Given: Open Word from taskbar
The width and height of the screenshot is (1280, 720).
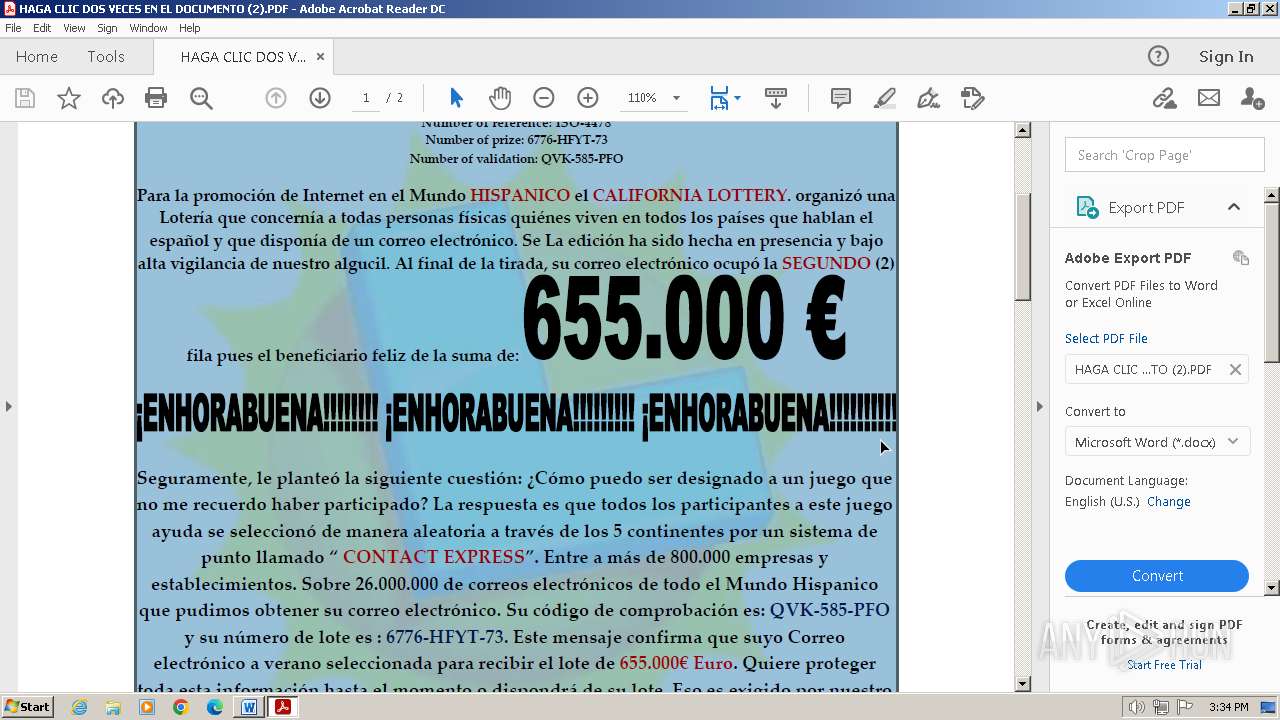Looking at the screenshot, I should point(249,707).
